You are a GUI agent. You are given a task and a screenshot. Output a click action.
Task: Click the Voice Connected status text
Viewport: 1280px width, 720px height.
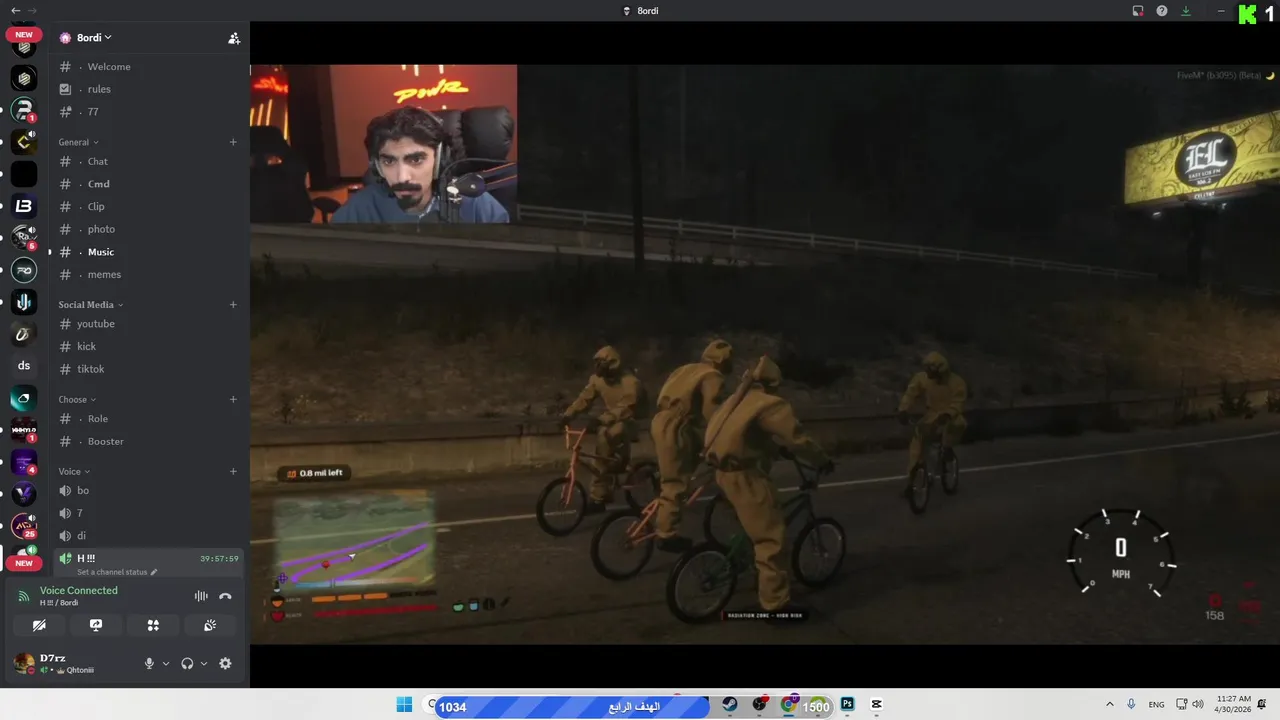click(79, 590)
